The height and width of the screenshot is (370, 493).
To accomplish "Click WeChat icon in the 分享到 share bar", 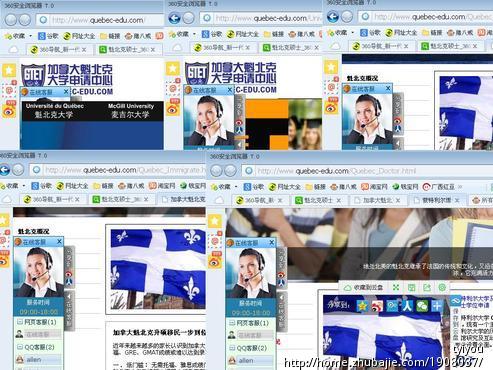I will pyautogui.click(x=422, y=306).
